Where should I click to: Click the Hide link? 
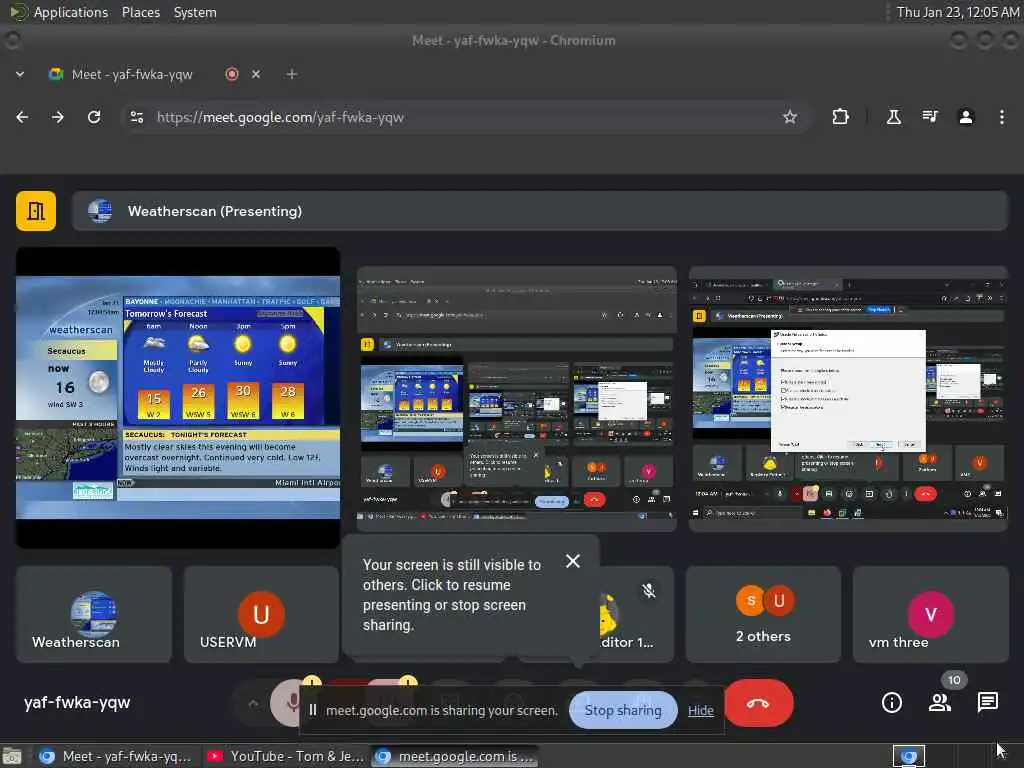(x=701, y=711)
